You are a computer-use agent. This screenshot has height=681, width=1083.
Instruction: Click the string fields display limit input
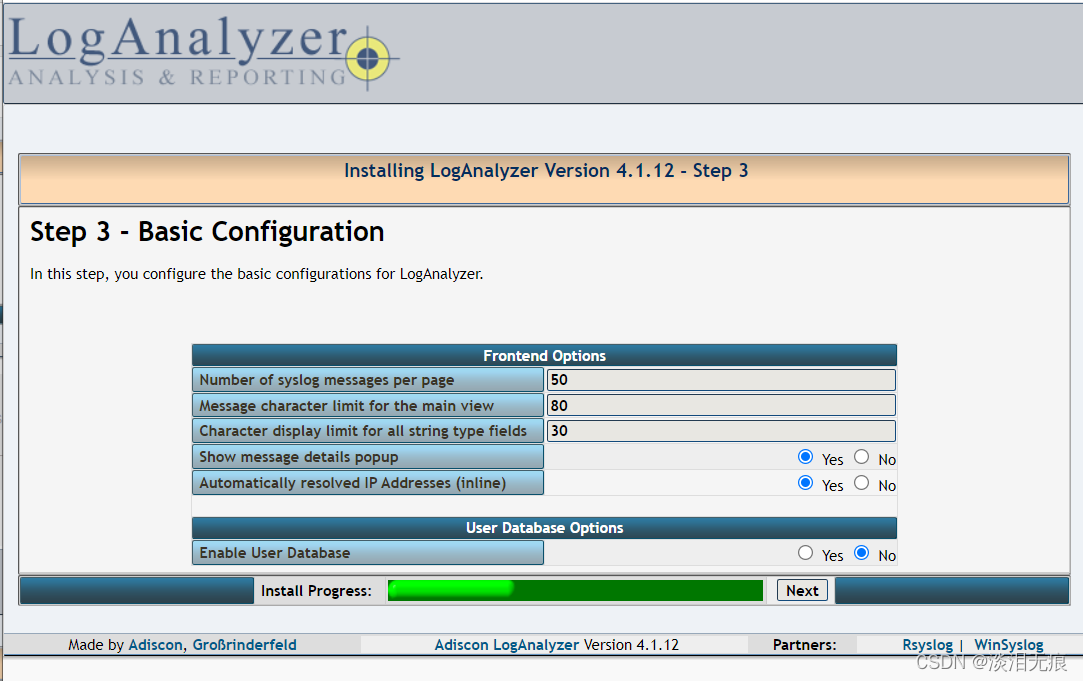721,431
